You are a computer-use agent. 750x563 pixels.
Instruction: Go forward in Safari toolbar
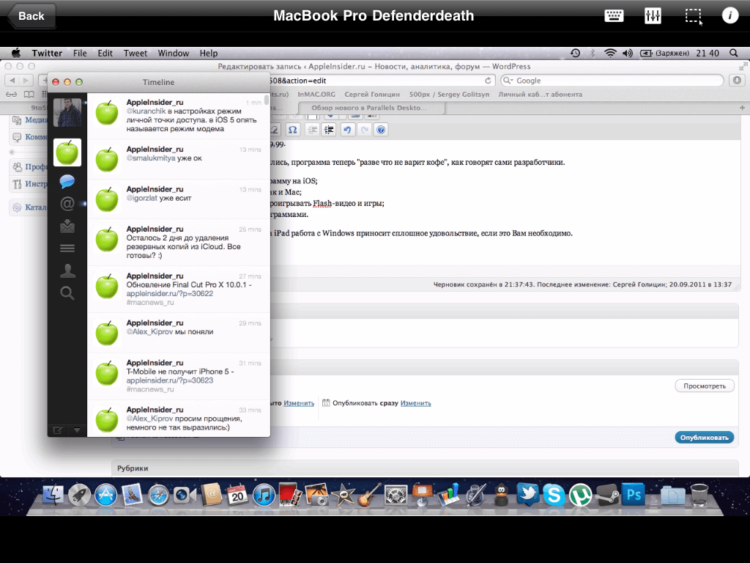tap(26, 80)
